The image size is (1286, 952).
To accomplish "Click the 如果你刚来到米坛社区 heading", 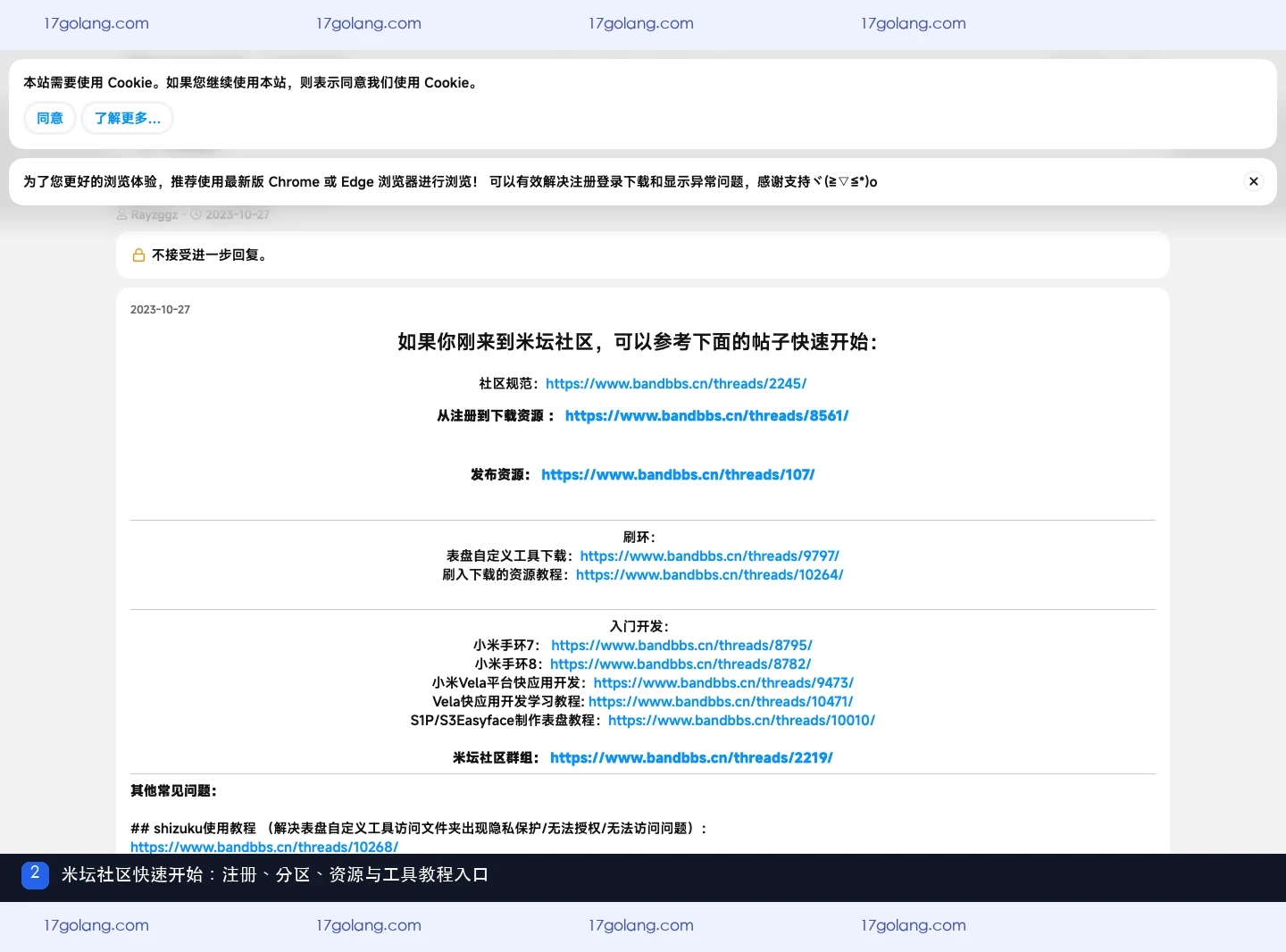I will pyautogui.click(x=638, y=342).
